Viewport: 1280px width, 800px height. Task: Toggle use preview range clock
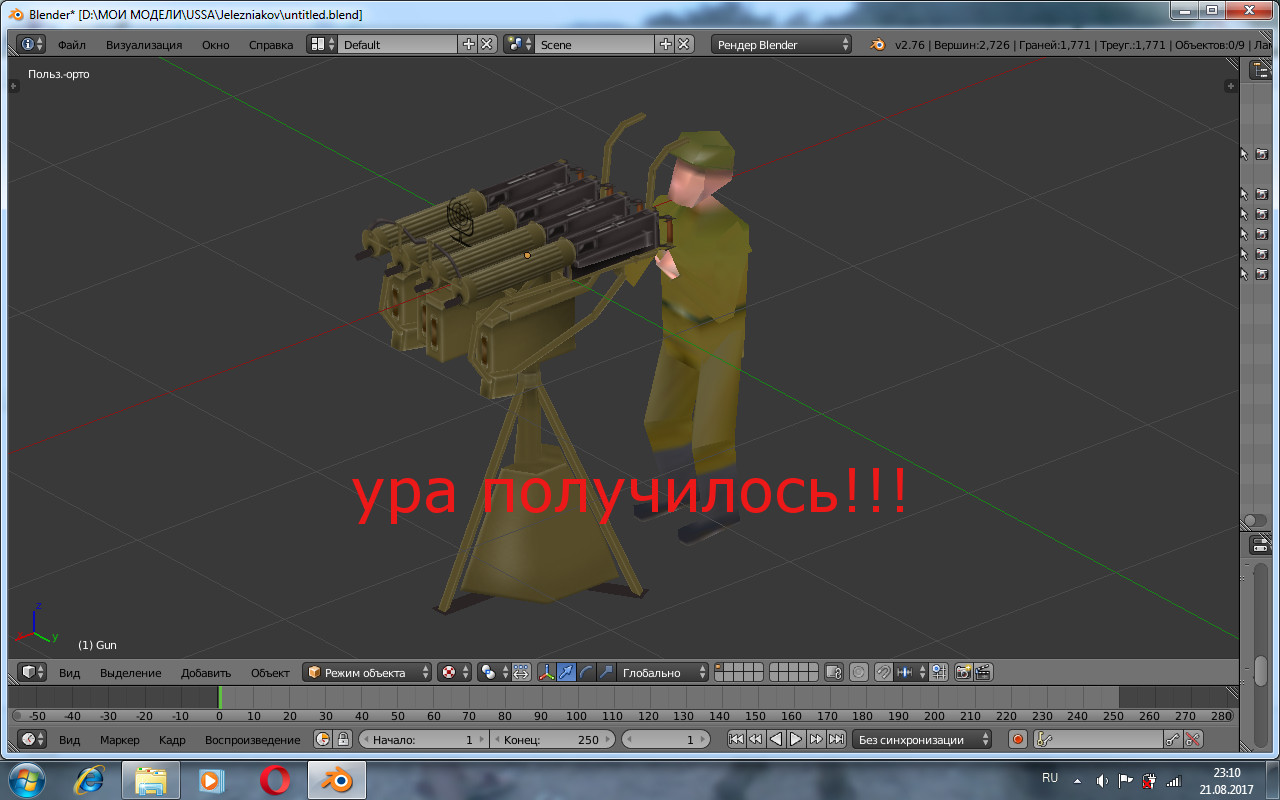(x=323, y=739)
